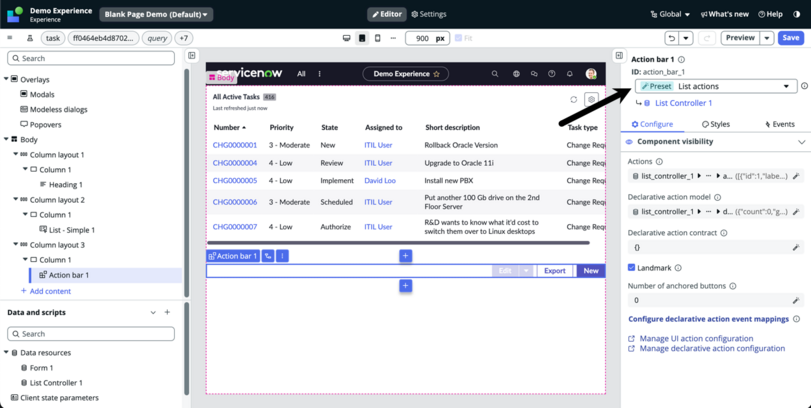Select Action bar 1 in the tree
Screen dimensions: 811x408
pyautogui.click(x=69, y=275)
